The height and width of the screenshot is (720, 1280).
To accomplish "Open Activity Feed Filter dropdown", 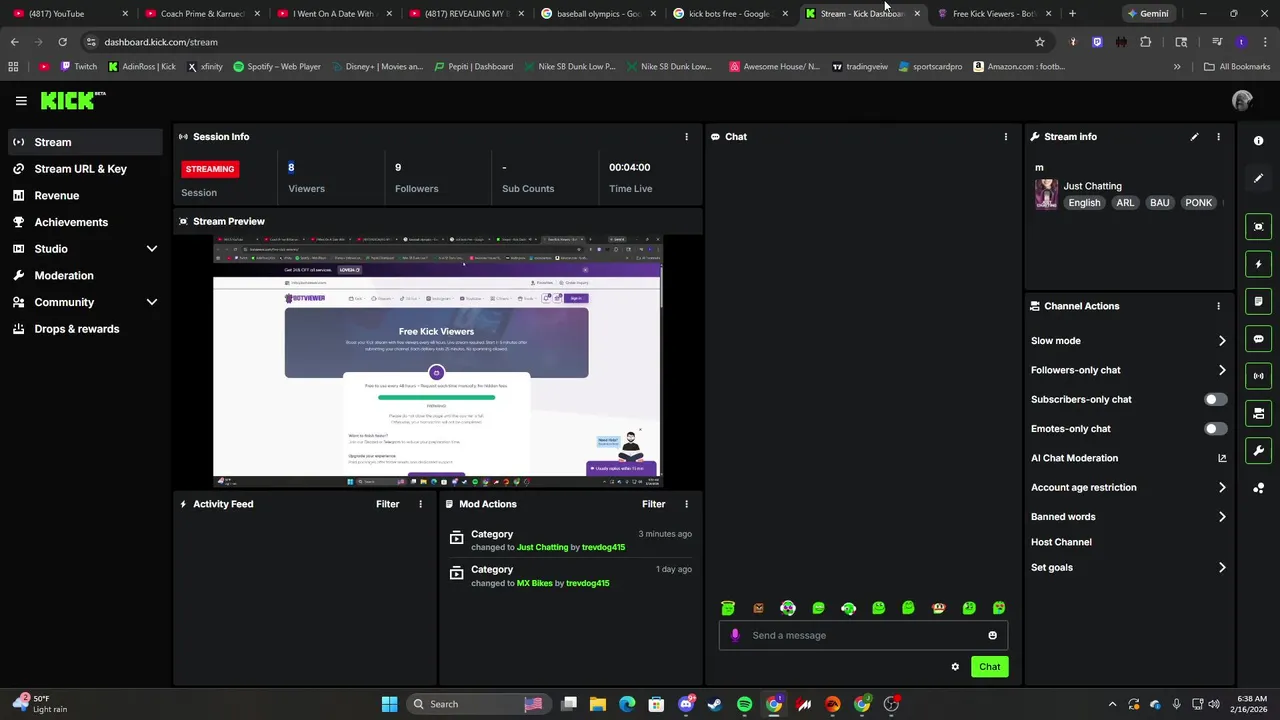I will [x=388, y=504].
